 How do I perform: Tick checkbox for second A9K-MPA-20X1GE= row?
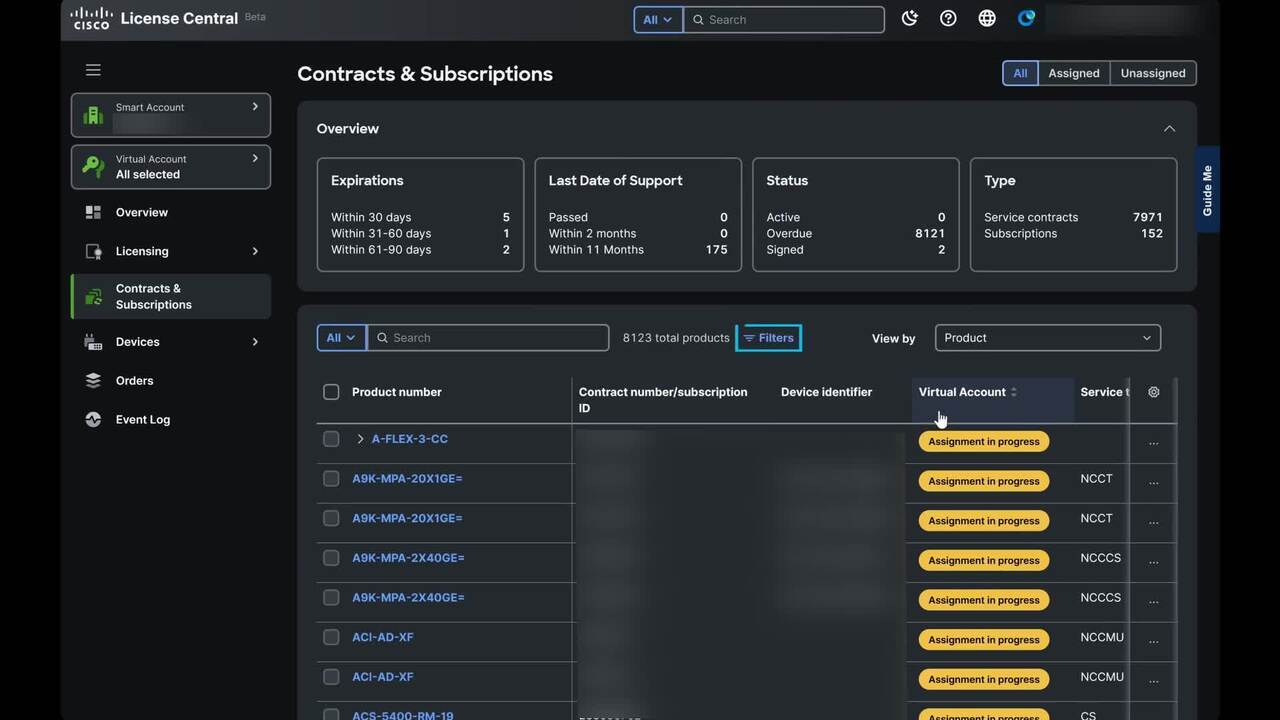point(331,518)
